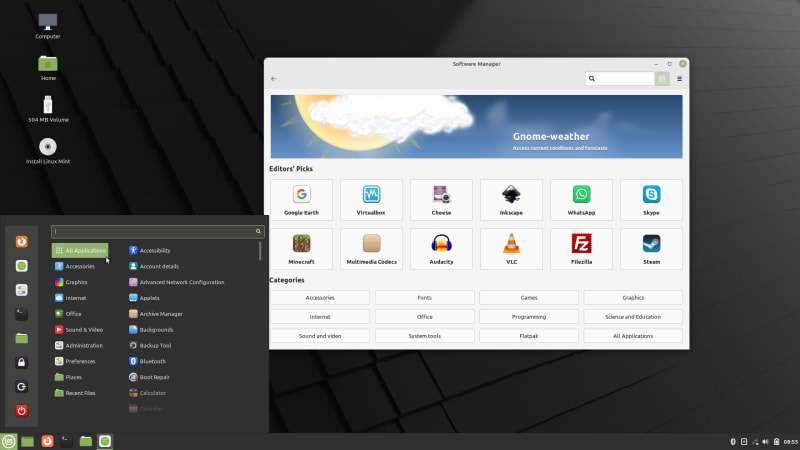800x450 pixels.
Task: Go back in Software Manager
Action: [x=273, y=79]
